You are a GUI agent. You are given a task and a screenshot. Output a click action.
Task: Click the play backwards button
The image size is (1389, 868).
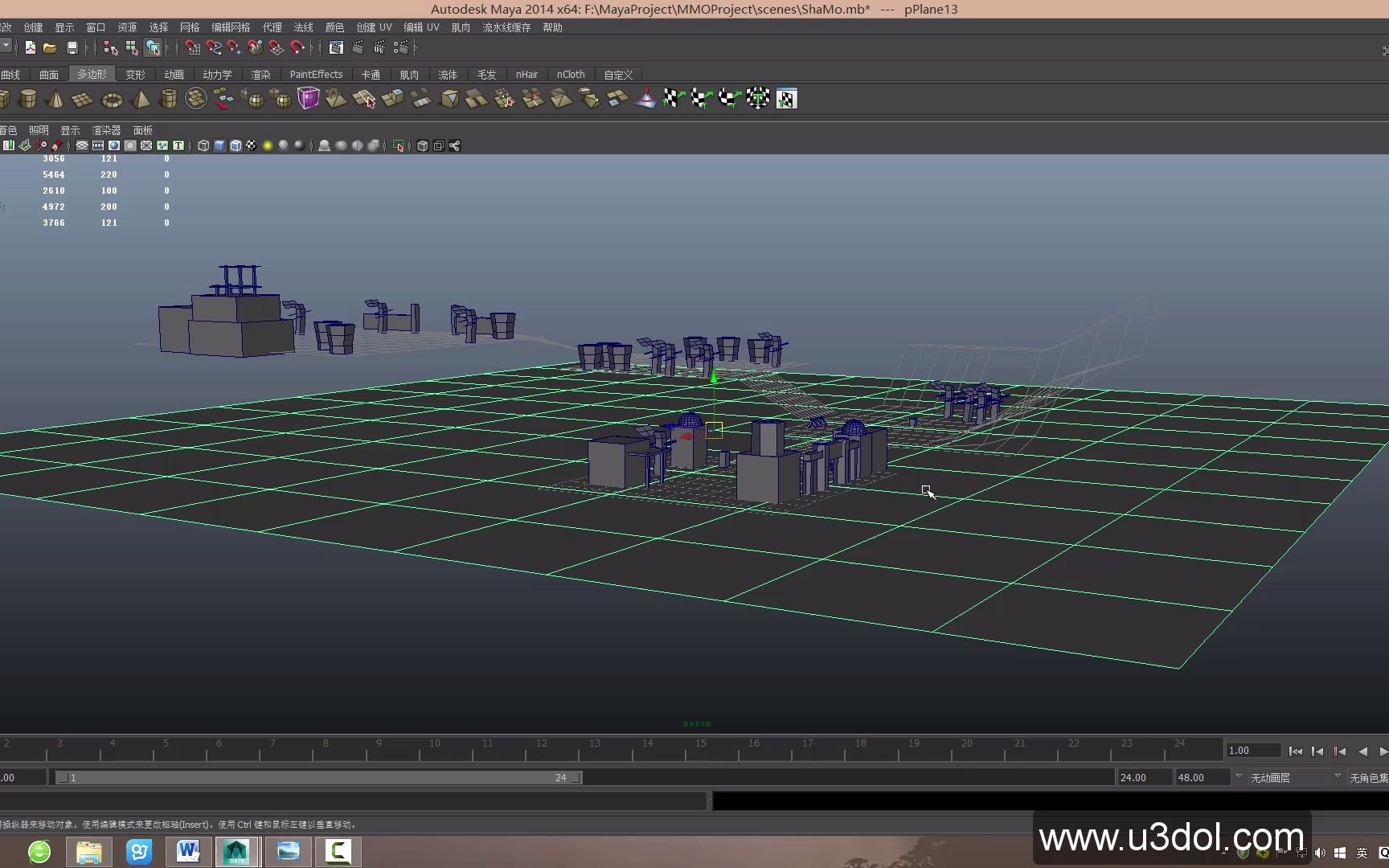pyautogui.click(x=1362, y=751)
